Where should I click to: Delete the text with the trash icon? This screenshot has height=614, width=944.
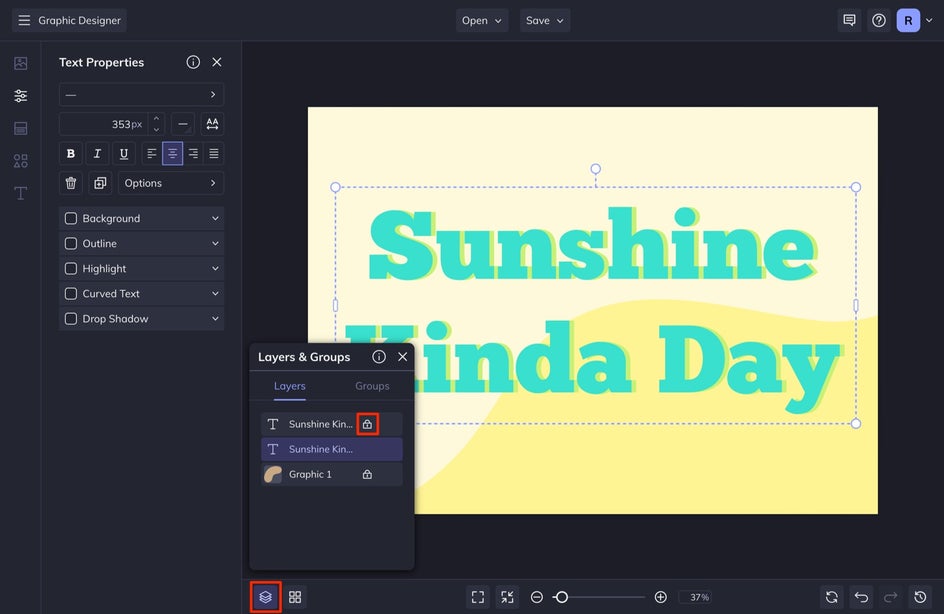pyautogui.click(x=70, y=183)
